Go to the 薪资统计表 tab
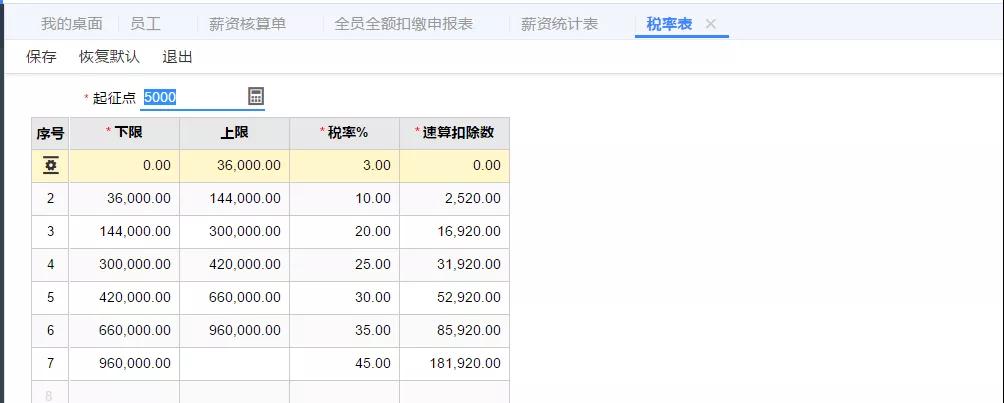The image size is (1004, 403). coord(560,24)
